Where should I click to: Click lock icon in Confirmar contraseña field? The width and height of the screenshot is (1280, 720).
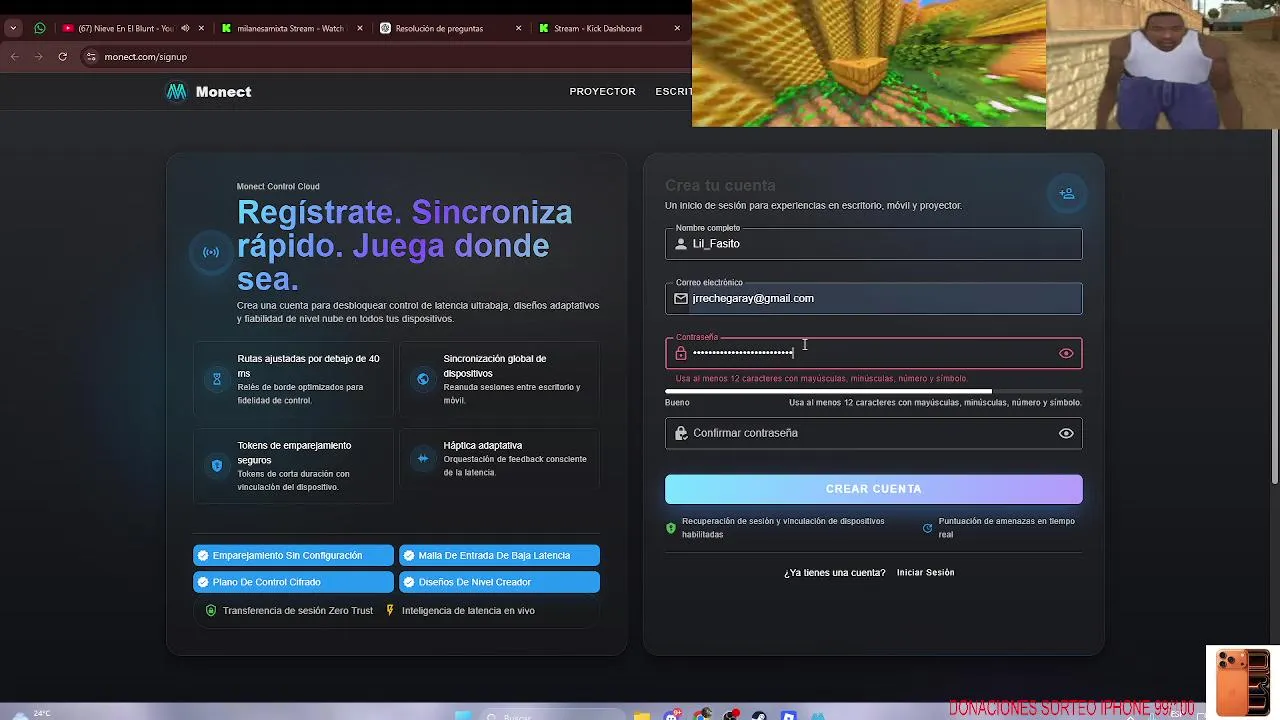(x=681, y=433)
